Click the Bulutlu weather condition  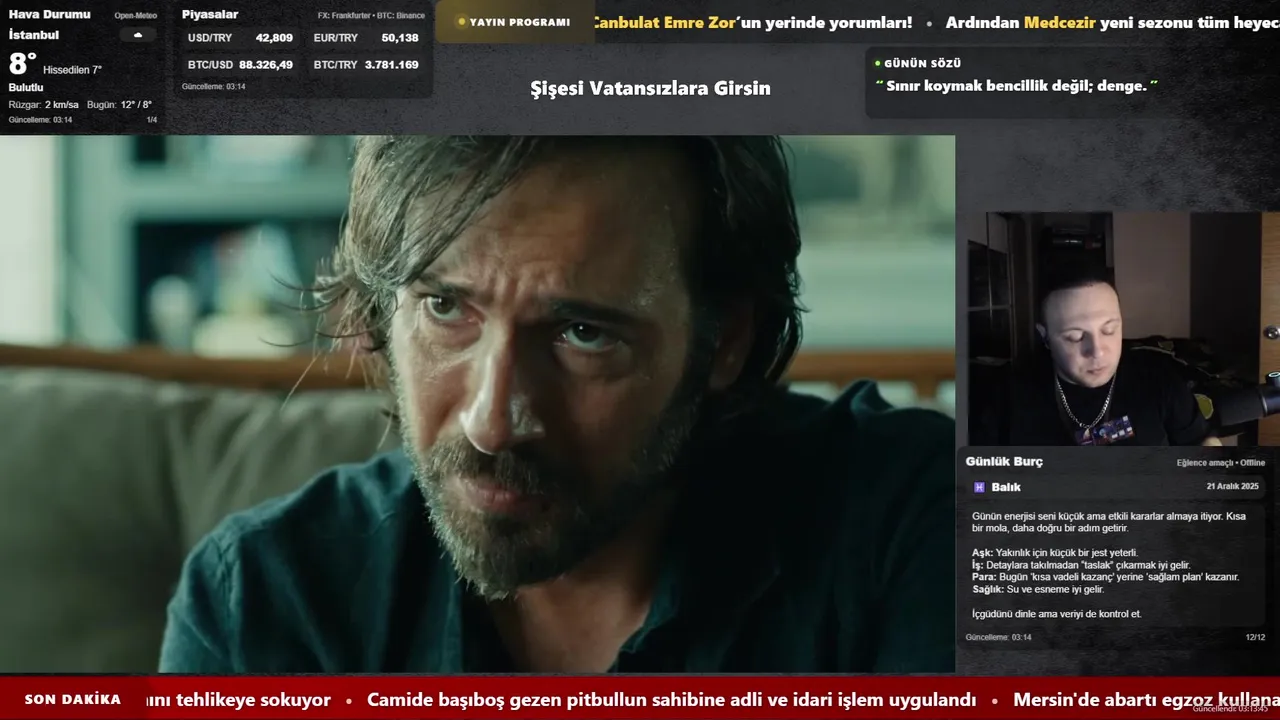click(26, 87)
